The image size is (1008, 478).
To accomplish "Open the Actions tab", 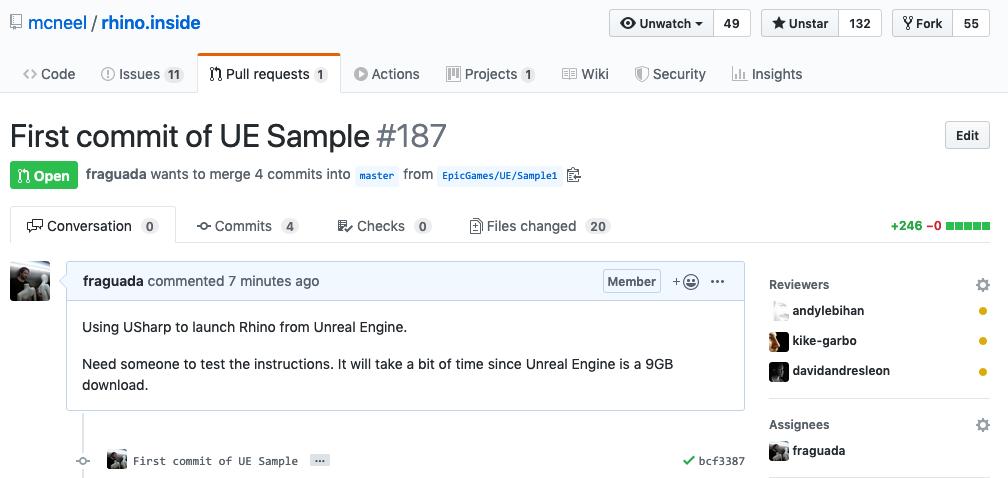I will click(x=386, y=74).
